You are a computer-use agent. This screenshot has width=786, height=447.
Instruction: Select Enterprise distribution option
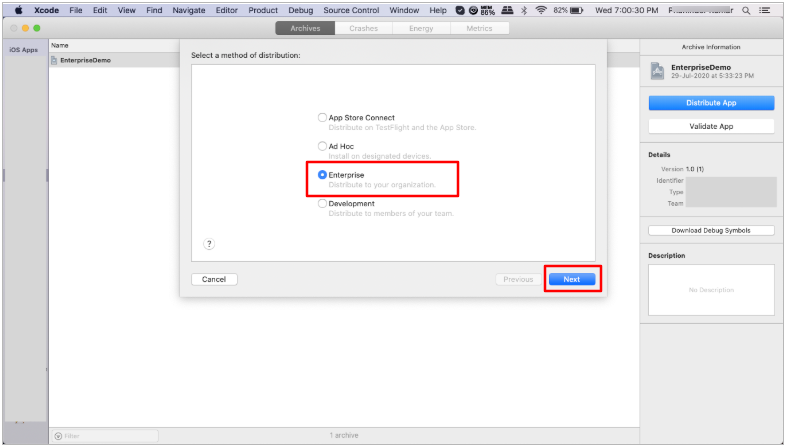pos(322,174)
